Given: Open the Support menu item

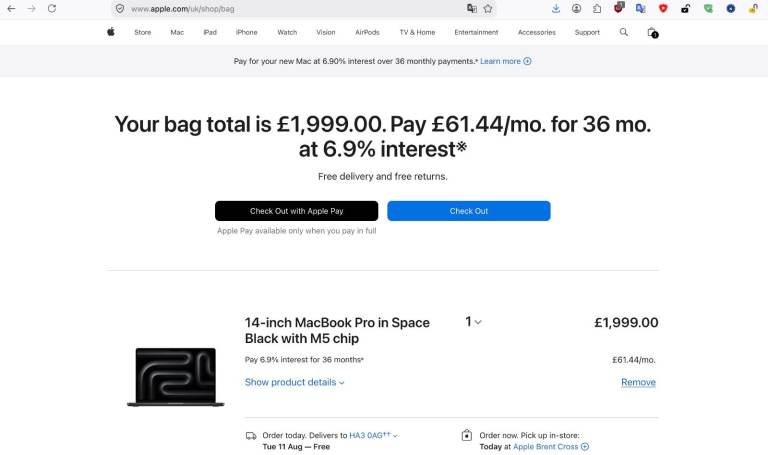Looking at the screenshot, I should tap(587, 32).
